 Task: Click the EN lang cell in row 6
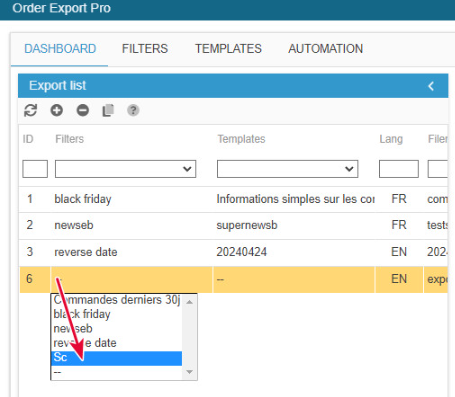pyautogui.click(x=399, y=279)
